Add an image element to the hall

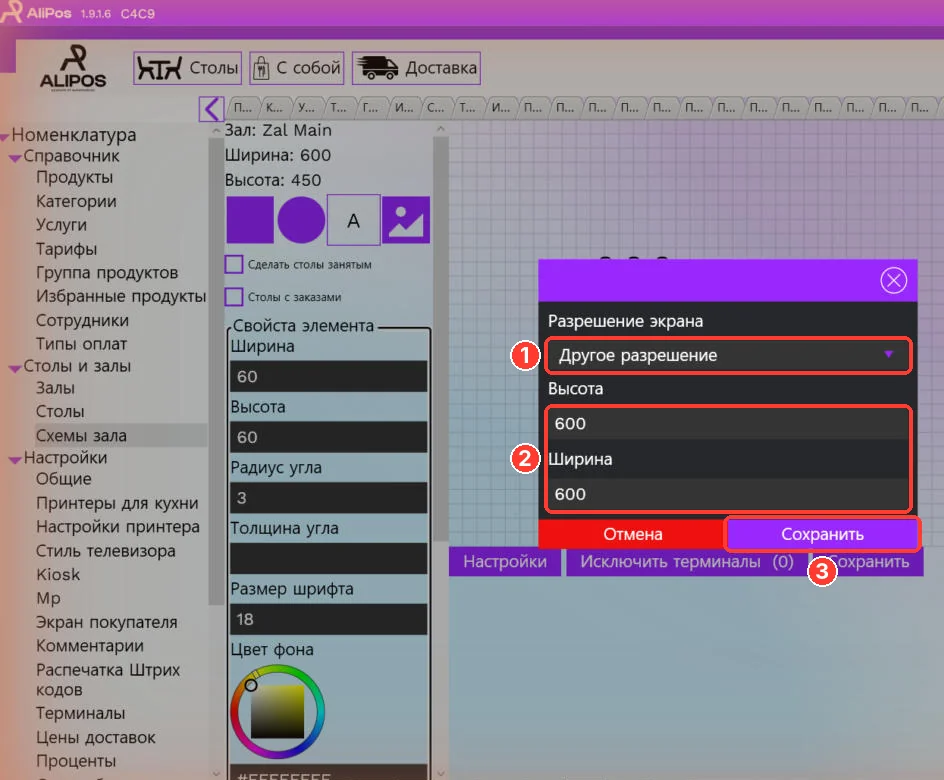[406, 220]
